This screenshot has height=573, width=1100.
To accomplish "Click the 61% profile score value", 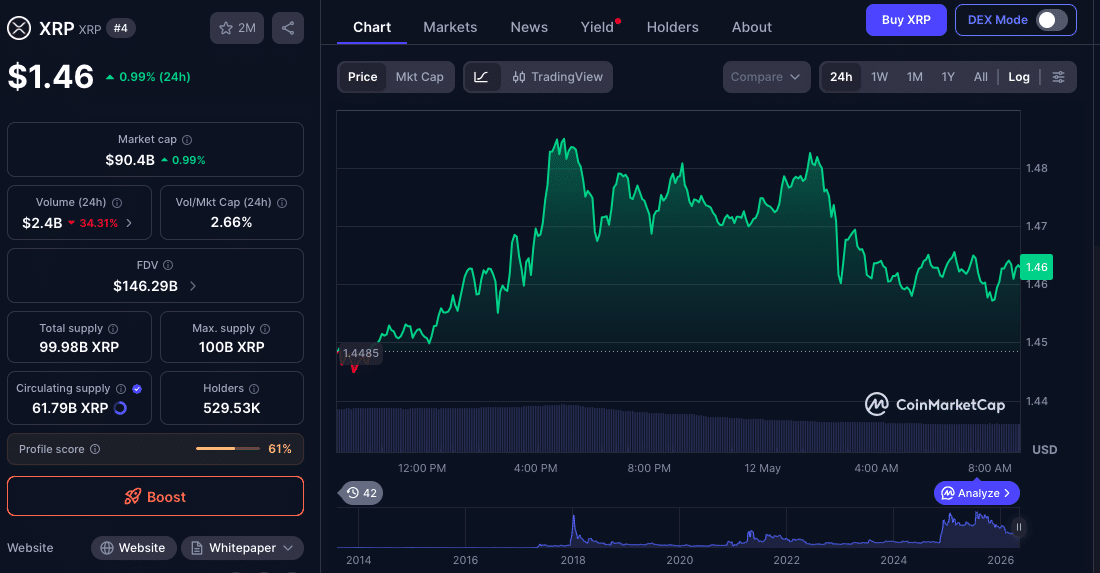I will point(280,449).
